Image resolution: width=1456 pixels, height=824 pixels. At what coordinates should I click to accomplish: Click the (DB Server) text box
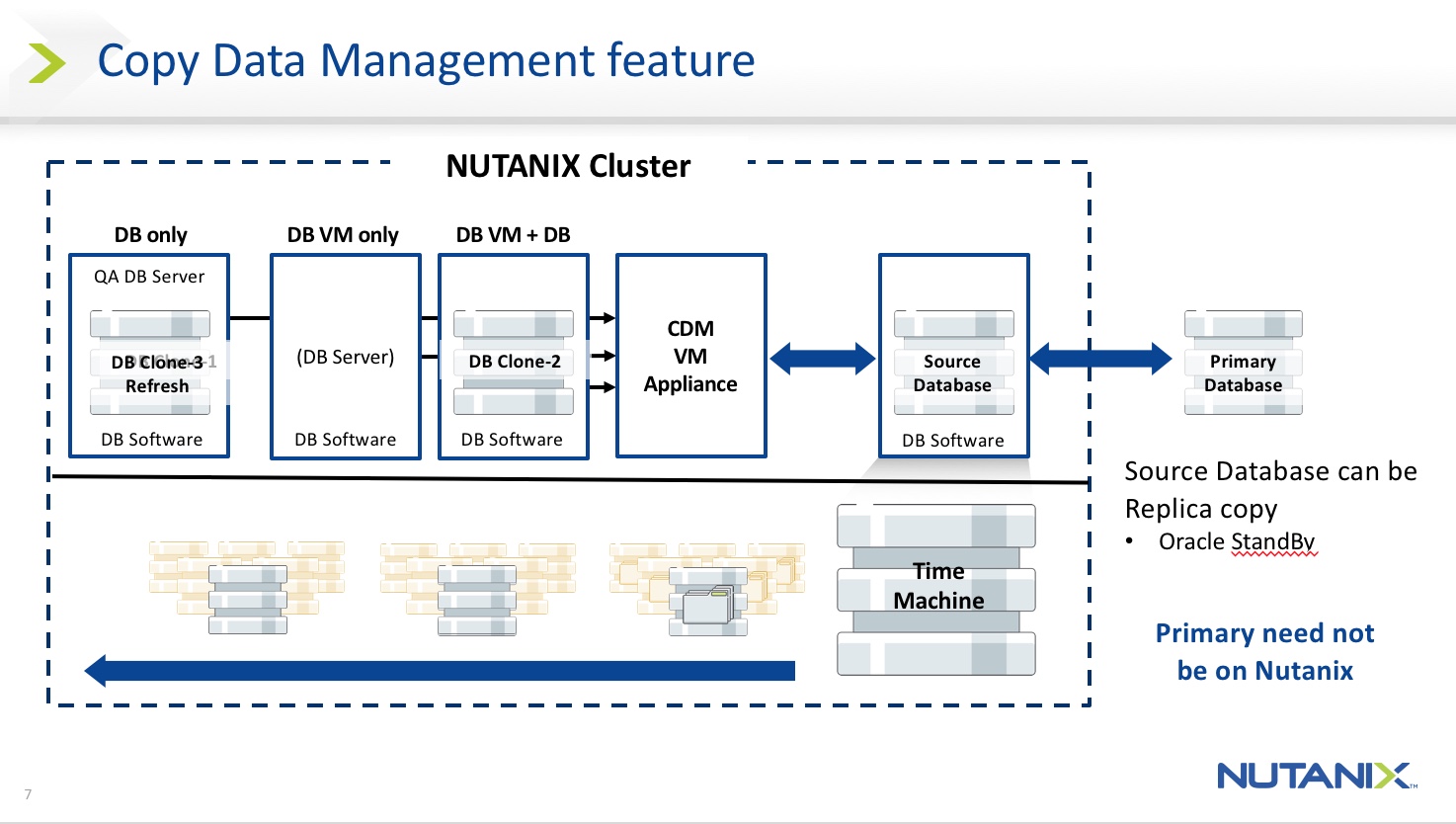(x=345, y=357)
